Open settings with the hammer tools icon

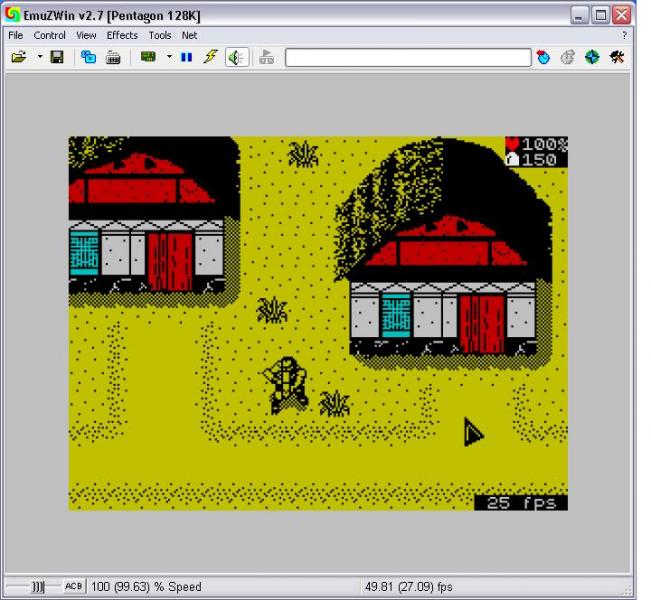(x=618, y=58)
